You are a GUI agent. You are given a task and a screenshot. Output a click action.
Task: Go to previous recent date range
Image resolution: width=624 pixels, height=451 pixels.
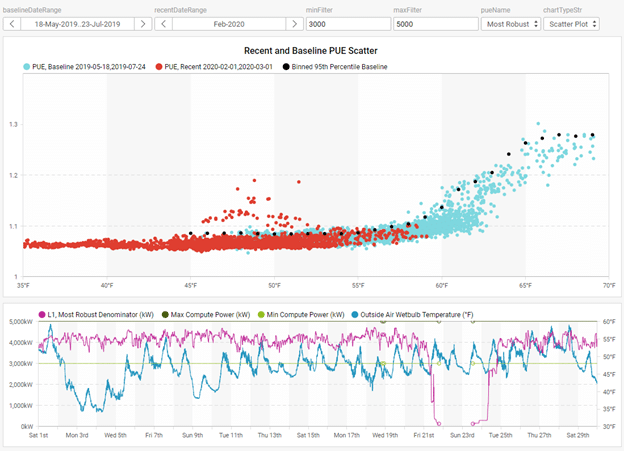[x=163, y=24]
